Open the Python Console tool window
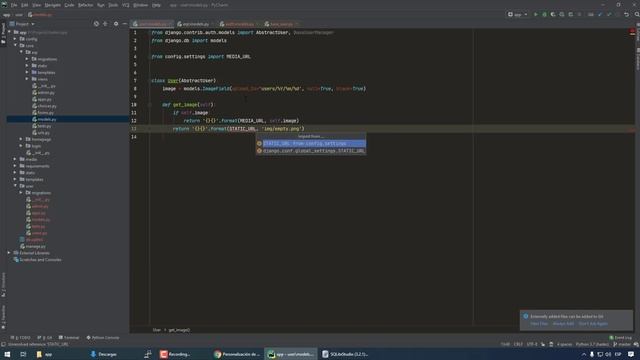640x360 pixels. click(x=103, y=338)
